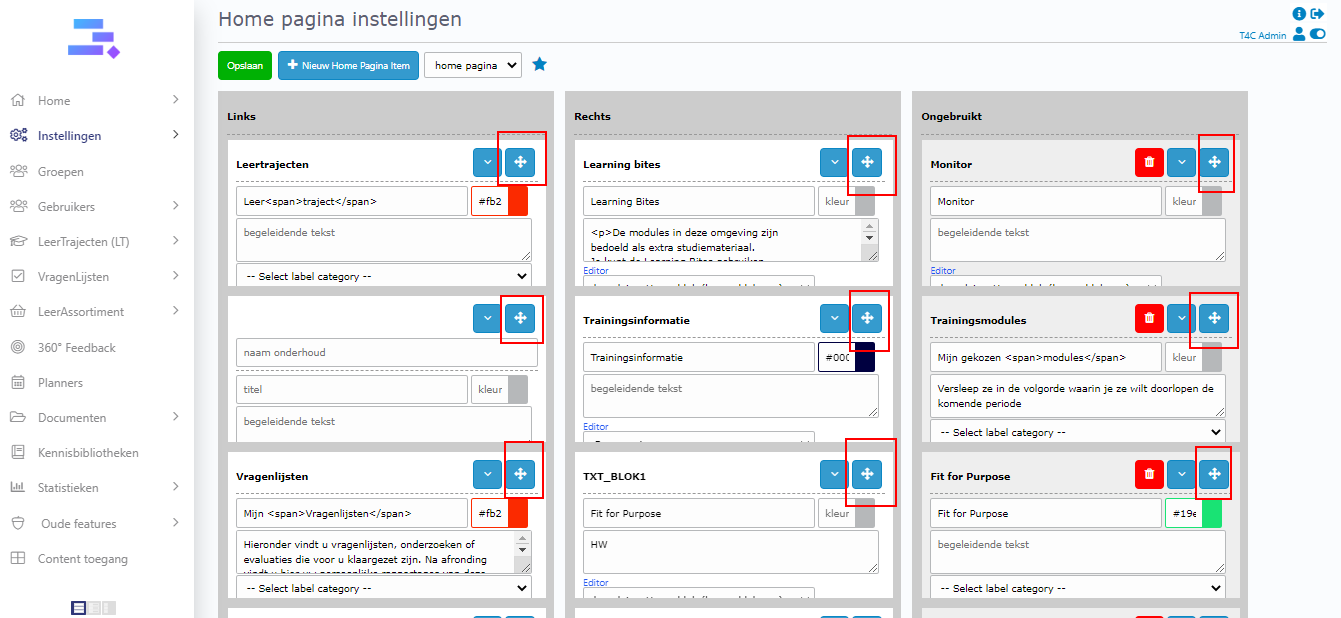
Task: Click the move handle on the Trainingsmodules card
Action: pos(1214,318)
